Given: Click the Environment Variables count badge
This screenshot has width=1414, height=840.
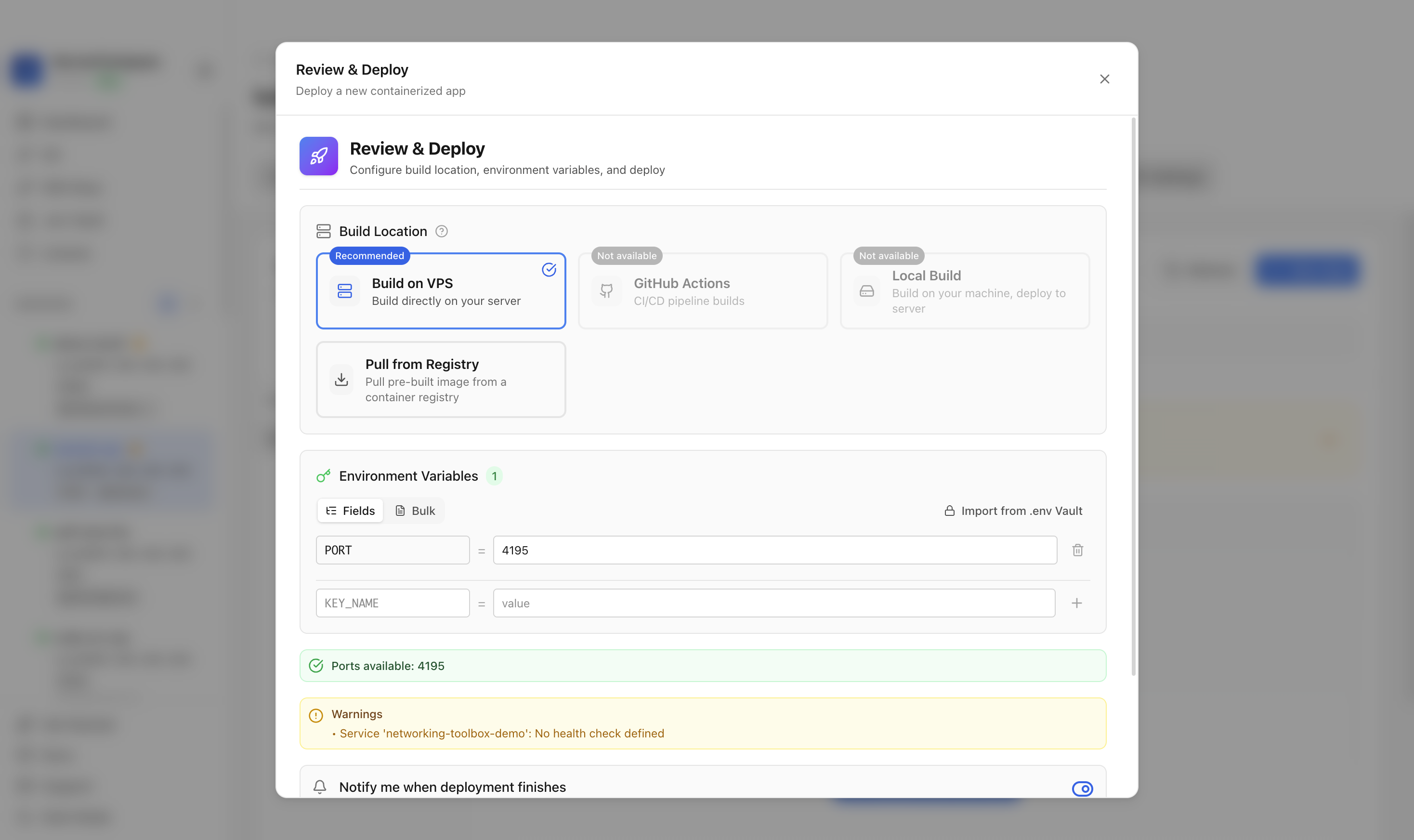Looking at the screenshot, I should click(494, 476).
